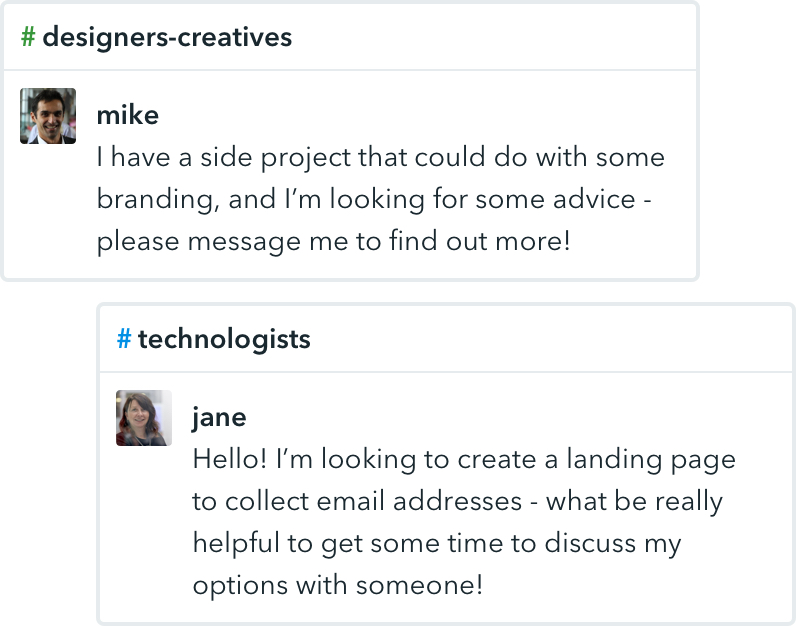
Task: Click "please message me to find out more!"
Action: click(333, 242)
